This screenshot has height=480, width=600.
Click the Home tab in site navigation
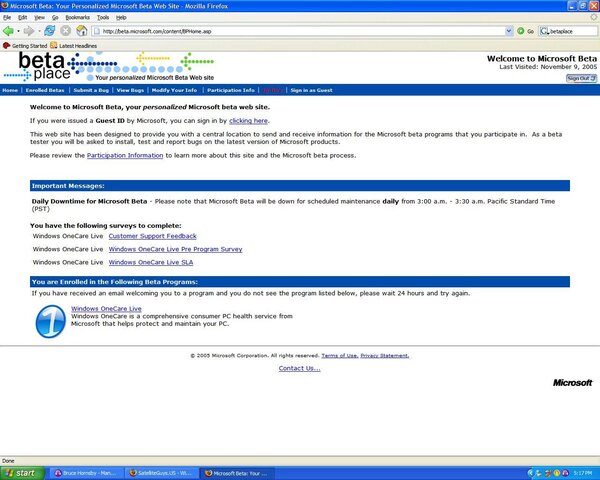[10, 90]
